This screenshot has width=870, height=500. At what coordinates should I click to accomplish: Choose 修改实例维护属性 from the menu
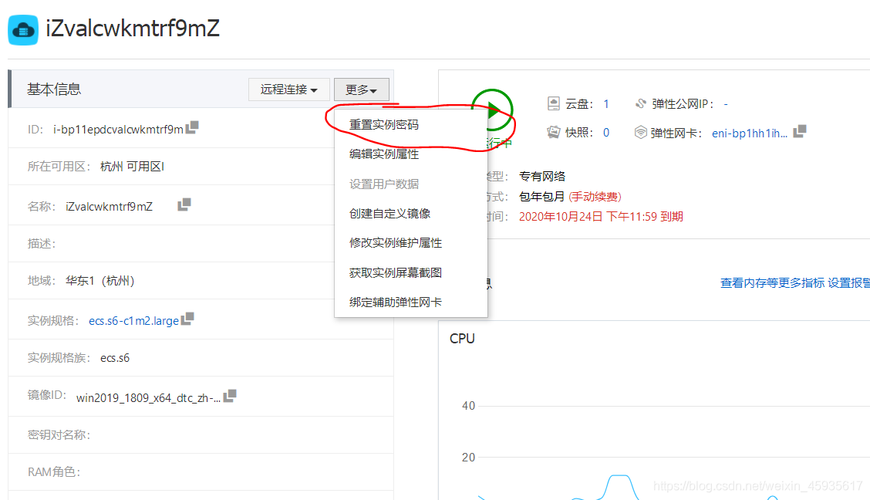tap(395, 243)
